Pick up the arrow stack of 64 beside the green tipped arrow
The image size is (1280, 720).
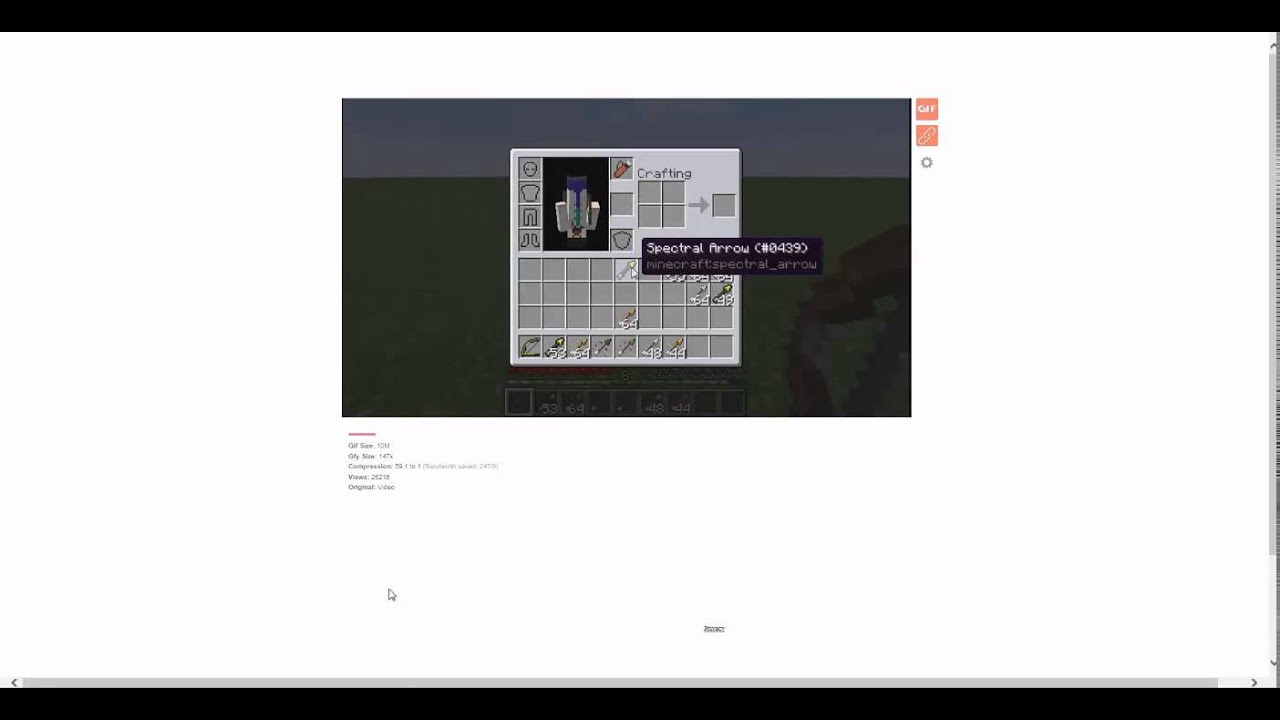tap(698, 294)
